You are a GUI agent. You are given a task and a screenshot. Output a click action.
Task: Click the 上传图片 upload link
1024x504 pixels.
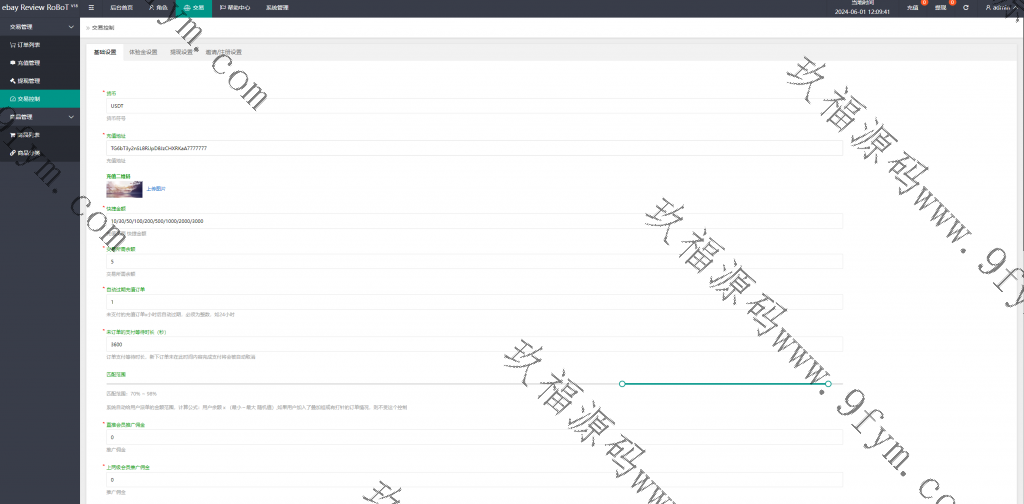156,188
